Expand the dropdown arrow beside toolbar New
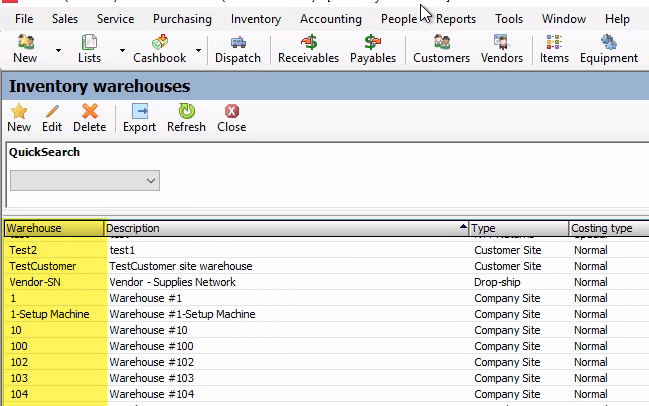The image size is (649, 406). tap(58, 50)
